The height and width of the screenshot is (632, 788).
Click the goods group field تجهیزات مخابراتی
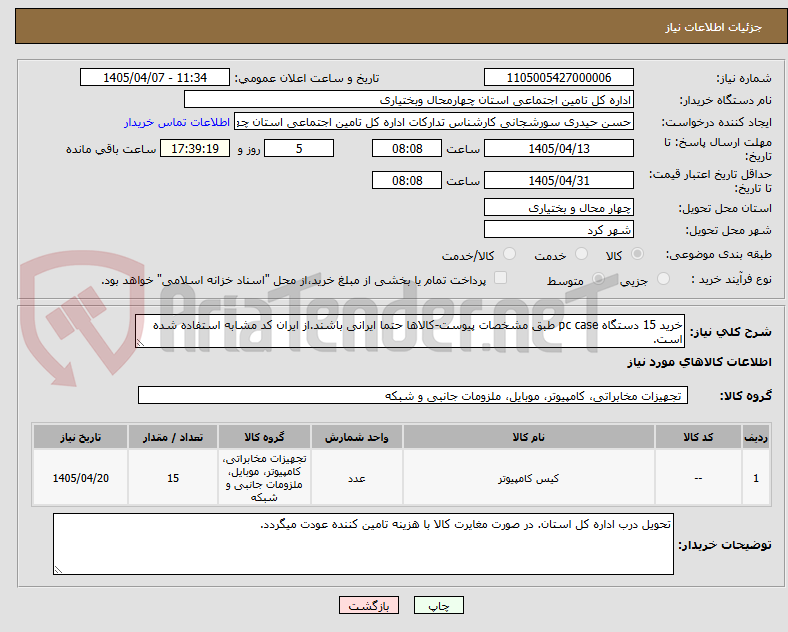413,395
